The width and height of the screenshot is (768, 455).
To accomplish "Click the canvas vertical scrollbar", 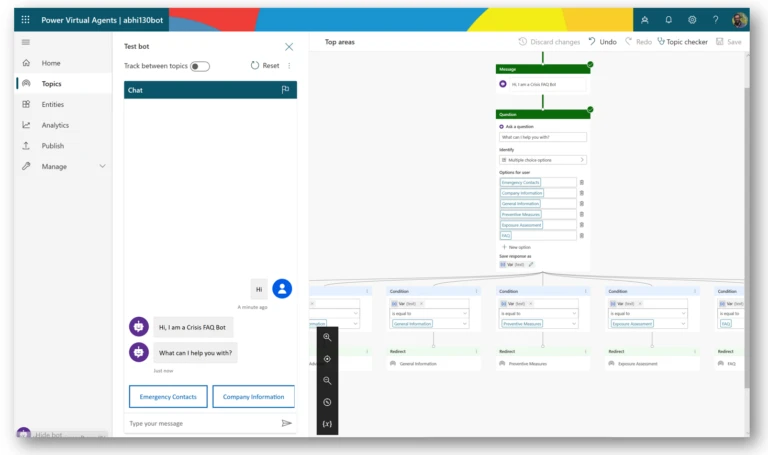I will point(746,238).
